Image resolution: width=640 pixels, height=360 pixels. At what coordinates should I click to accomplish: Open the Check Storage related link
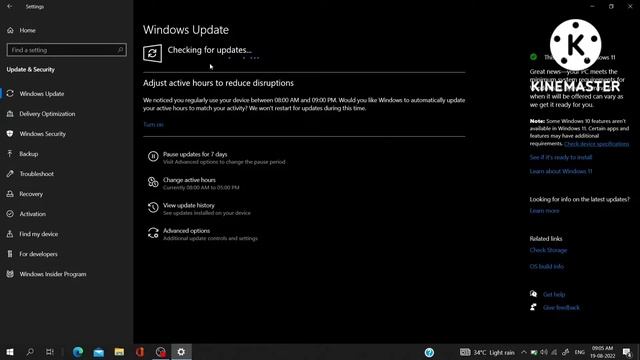[548, 250]
